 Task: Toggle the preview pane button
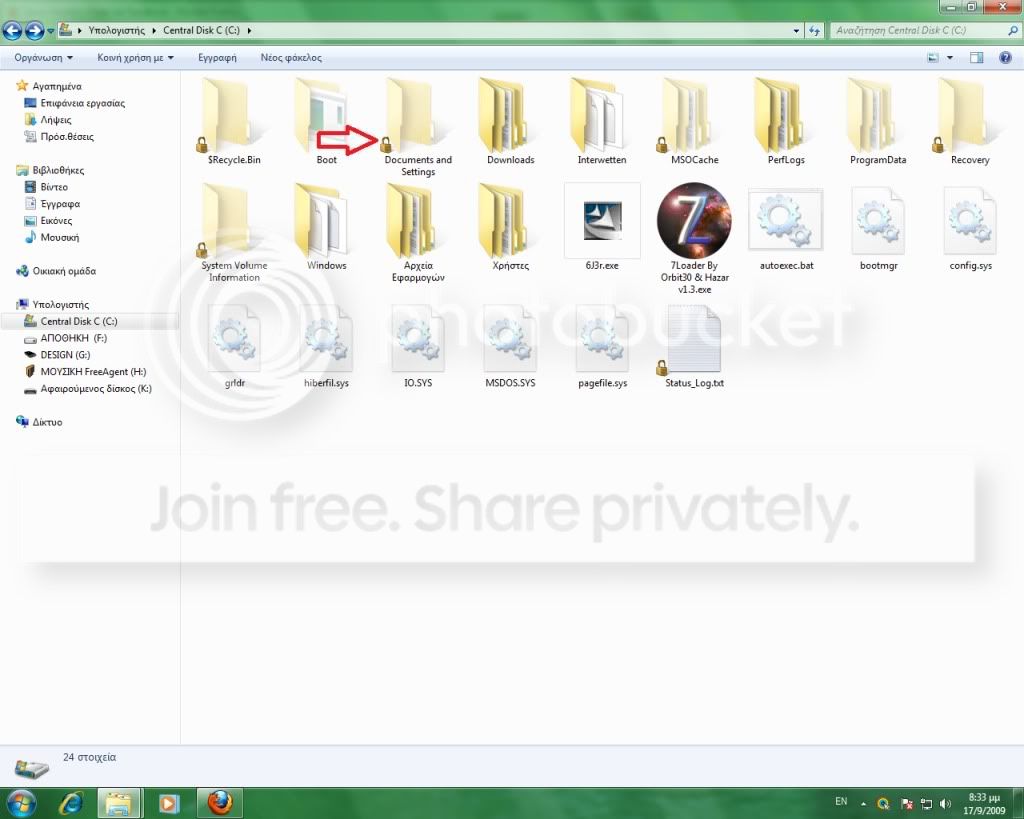(976, 57)
